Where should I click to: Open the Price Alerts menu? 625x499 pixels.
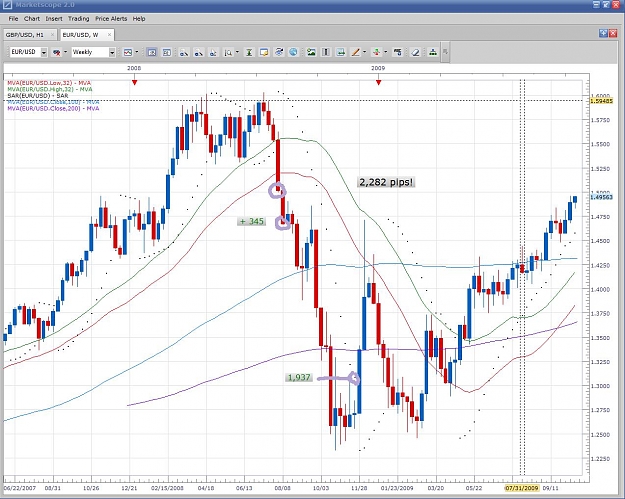click(x=111, y=19)
